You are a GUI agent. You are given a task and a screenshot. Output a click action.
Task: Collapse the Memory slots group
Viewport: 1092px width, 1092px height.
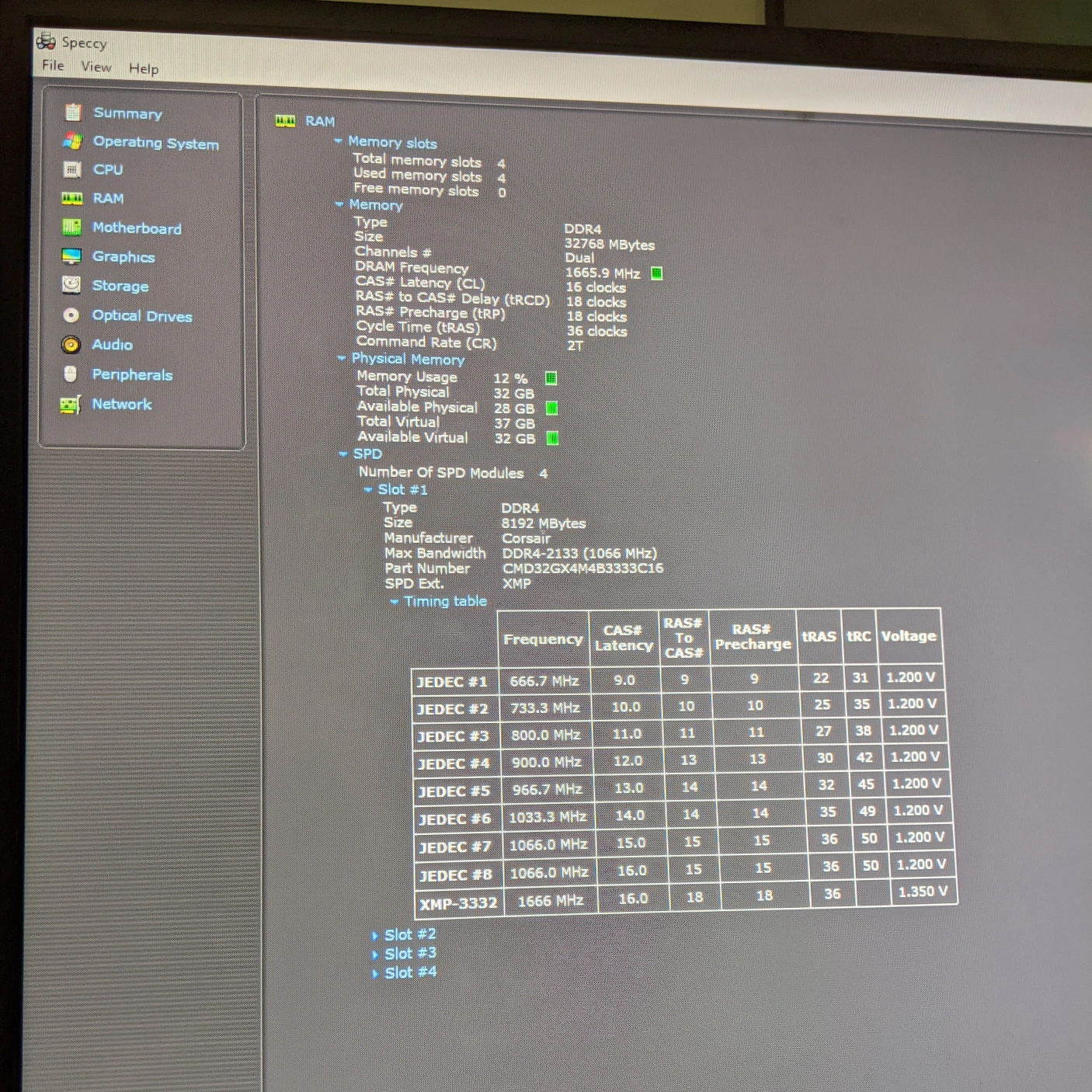(x=338, y=141)
